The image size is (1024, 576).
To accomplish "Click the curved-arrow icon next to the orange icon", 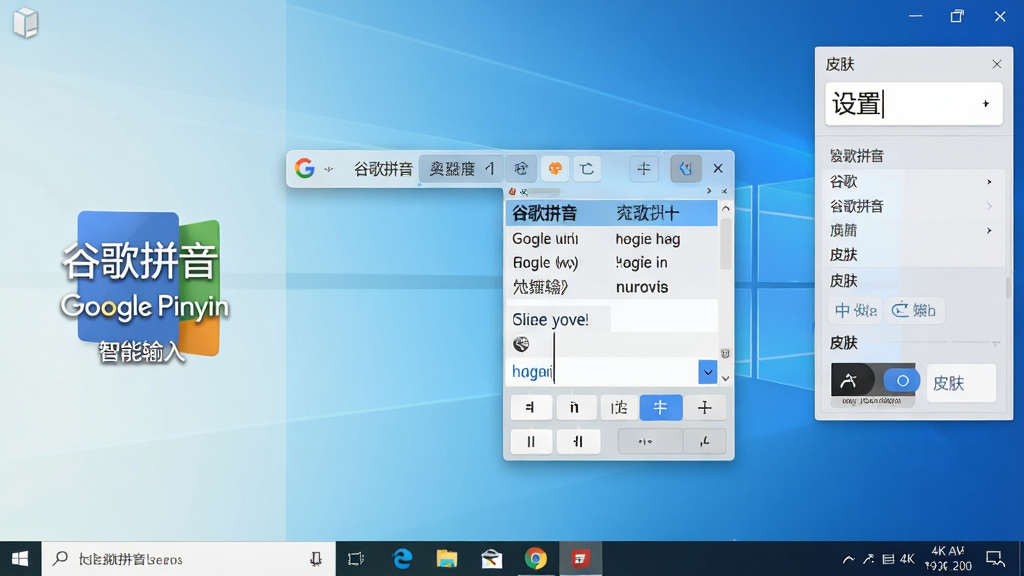I will coord(587,169).
